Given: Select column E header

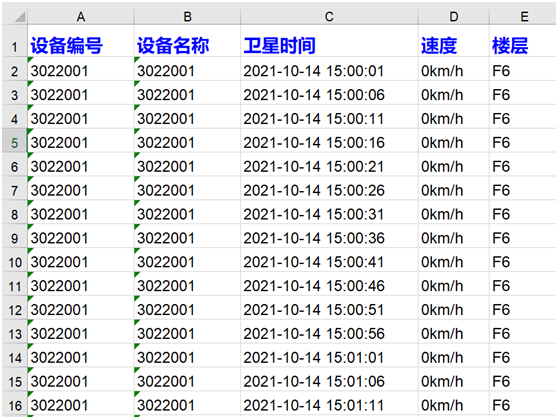Looking at the screenshot, I should click(x=523, y=16).
